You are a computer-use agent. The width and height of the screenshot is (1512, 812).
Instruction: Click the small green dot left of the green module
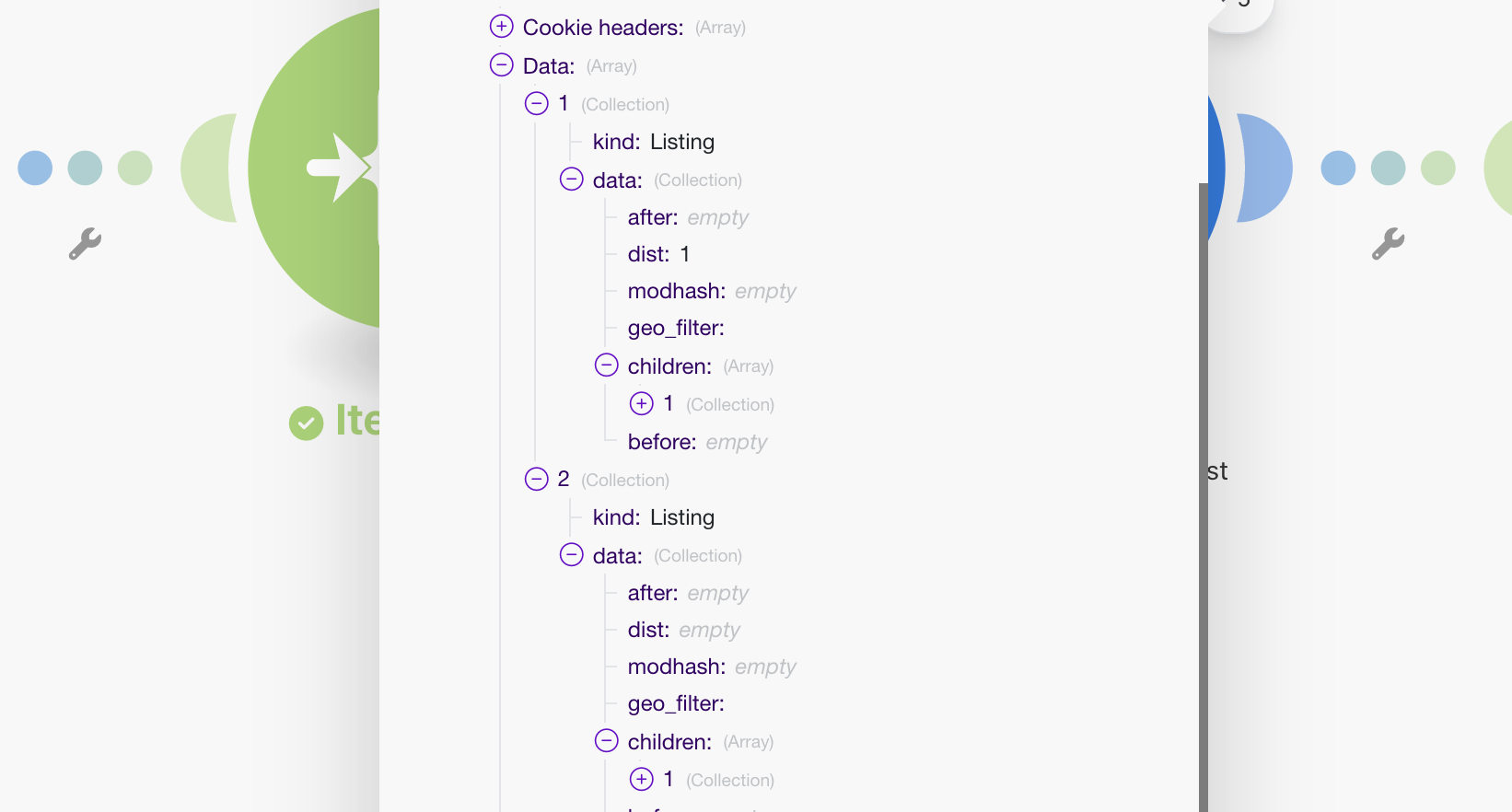coord(134,168)
